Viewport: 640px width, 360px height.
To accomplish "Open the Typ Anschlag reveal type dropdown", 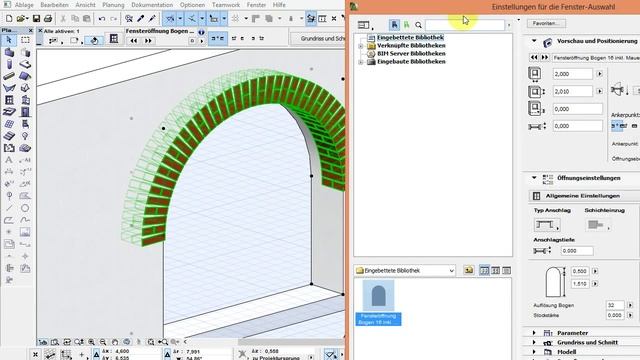I will pos(547,225).
